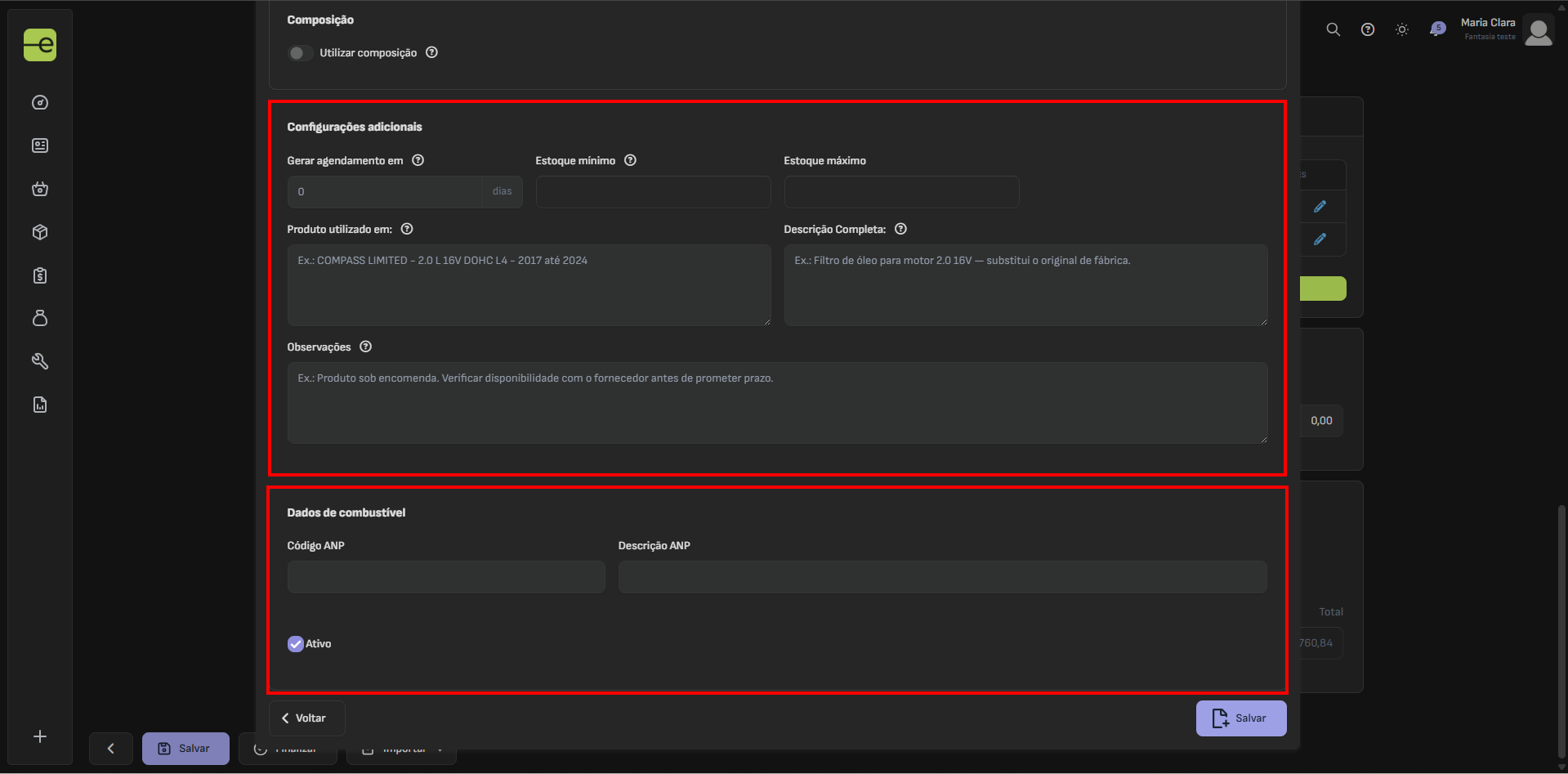Click the Maria Clara user name
Image resolution: width=1568 pixels, height=774 pixels.
[1487, 23]
